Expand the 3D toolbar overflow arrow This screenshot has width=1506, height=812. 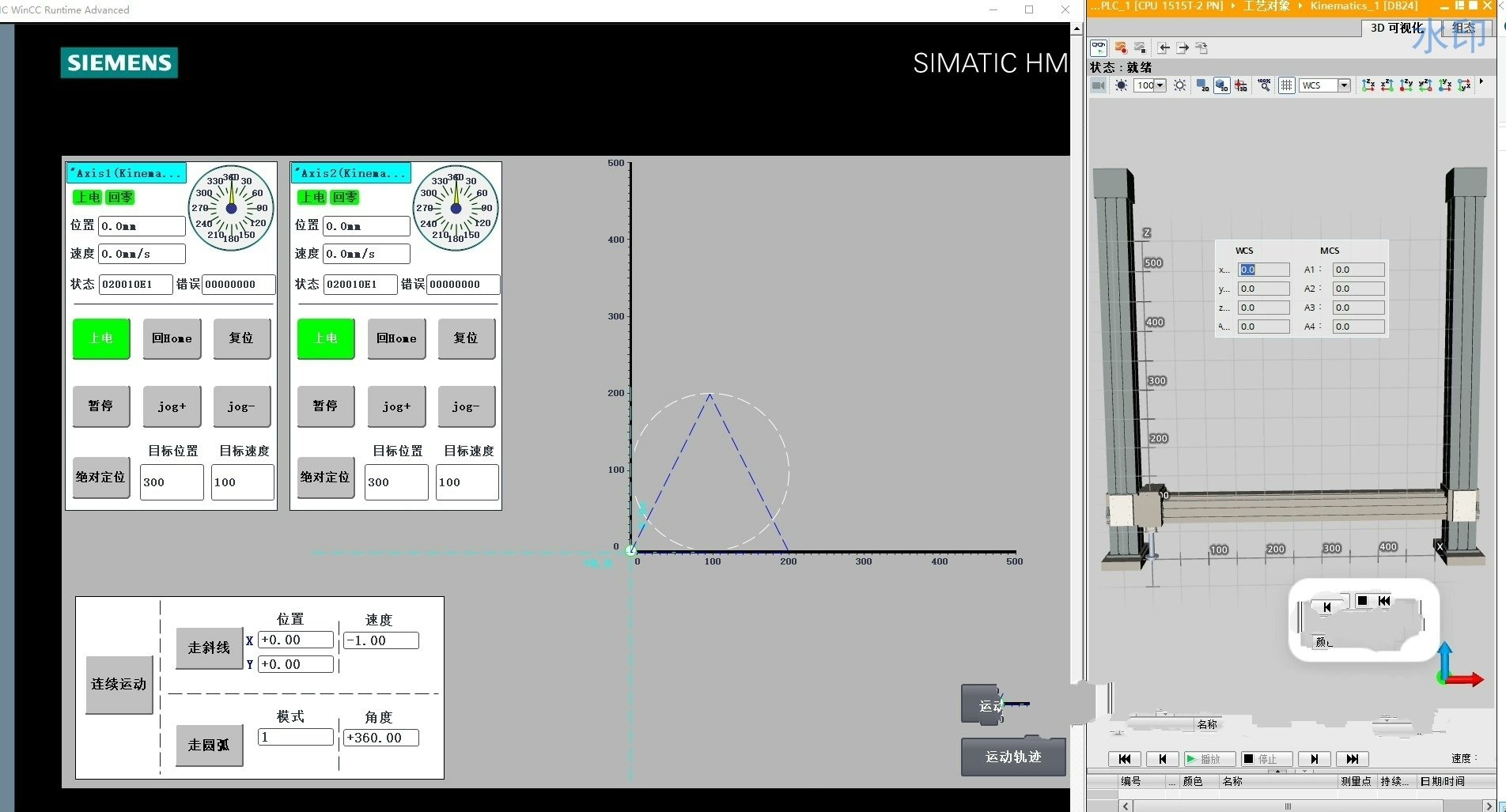pos(1481,81)
